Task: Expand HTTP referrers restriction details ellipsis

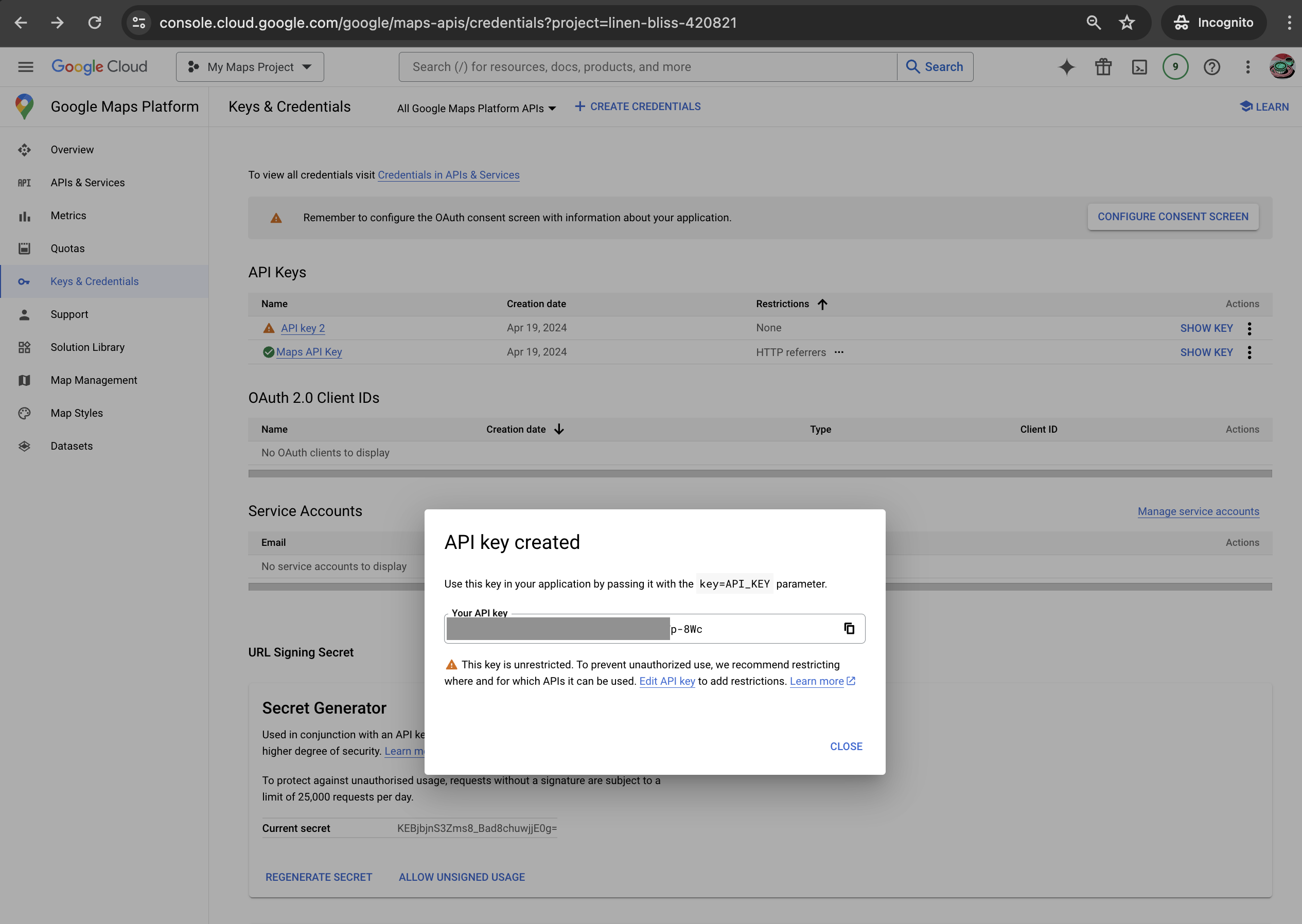Action: coord(839,352)
